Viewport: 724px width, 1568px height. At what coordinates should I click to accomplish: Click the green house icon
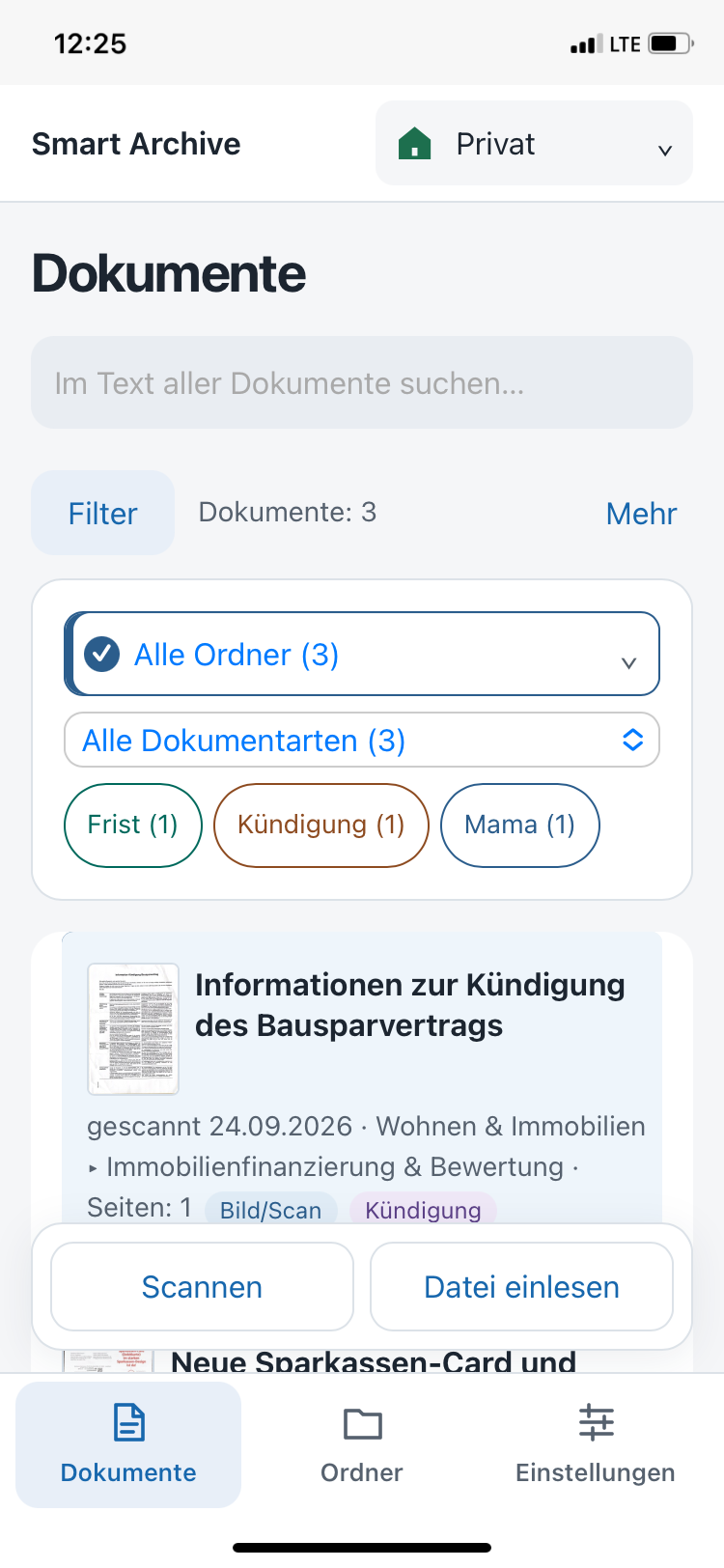coord(414,144)
